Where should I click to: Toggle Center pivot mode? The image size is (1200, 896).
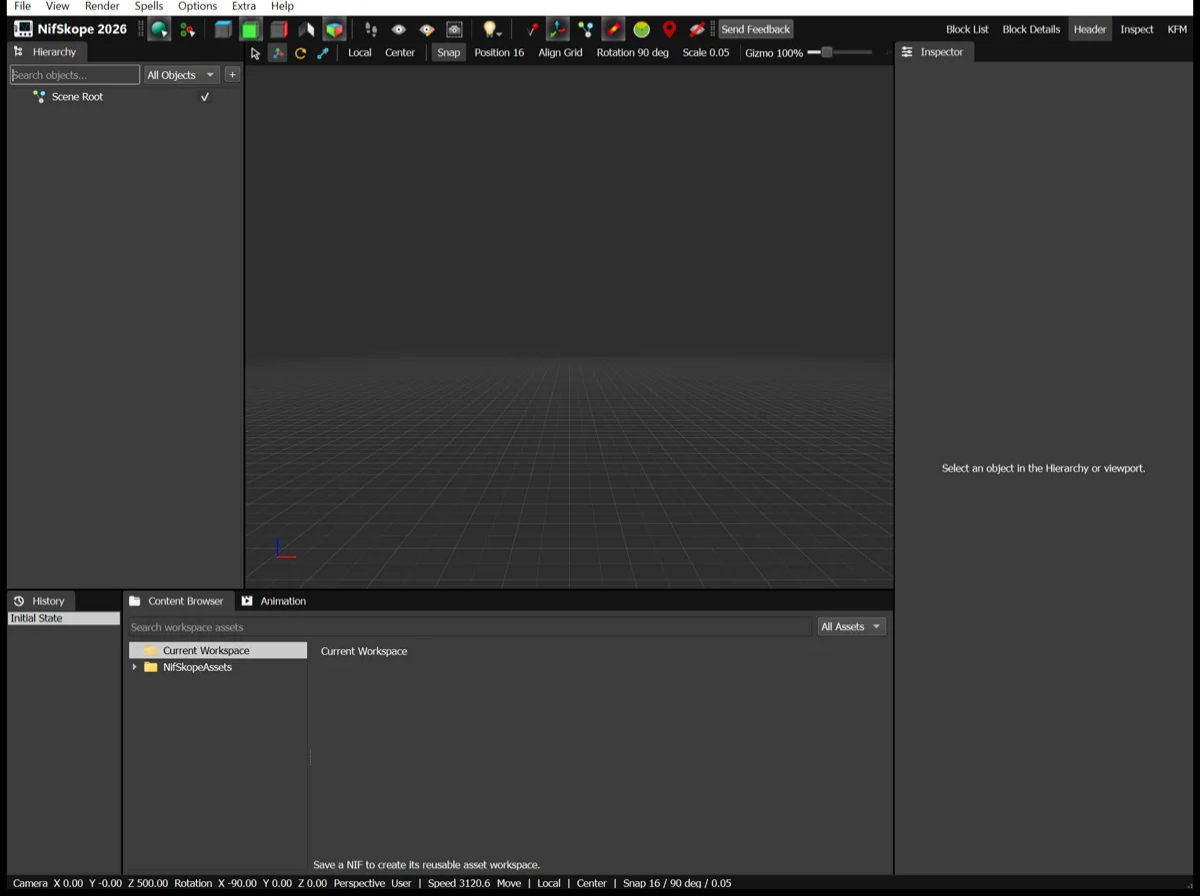(400, 53)
